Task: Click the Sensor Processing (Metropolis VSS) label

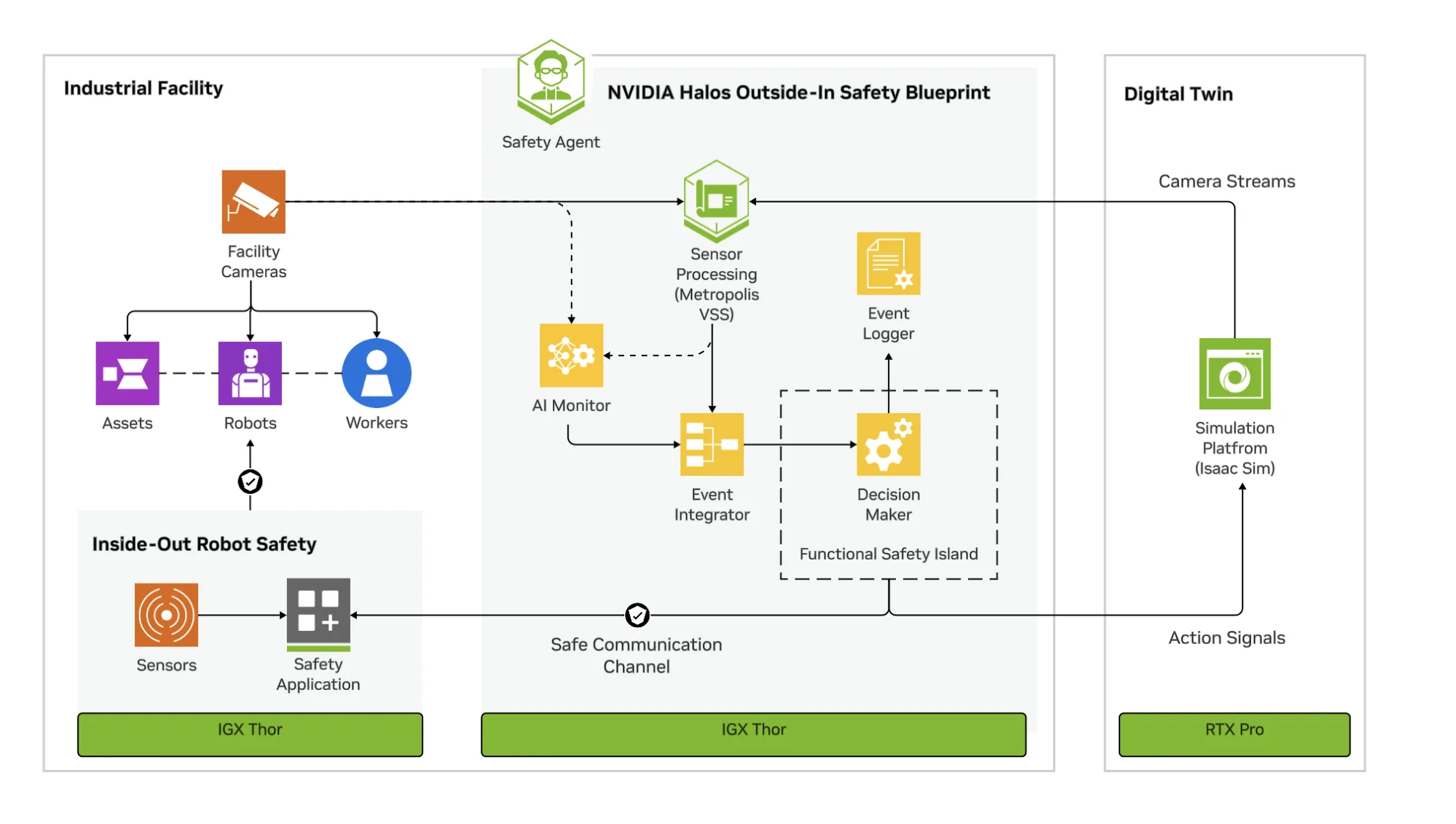Action: [x=717, y=284]
